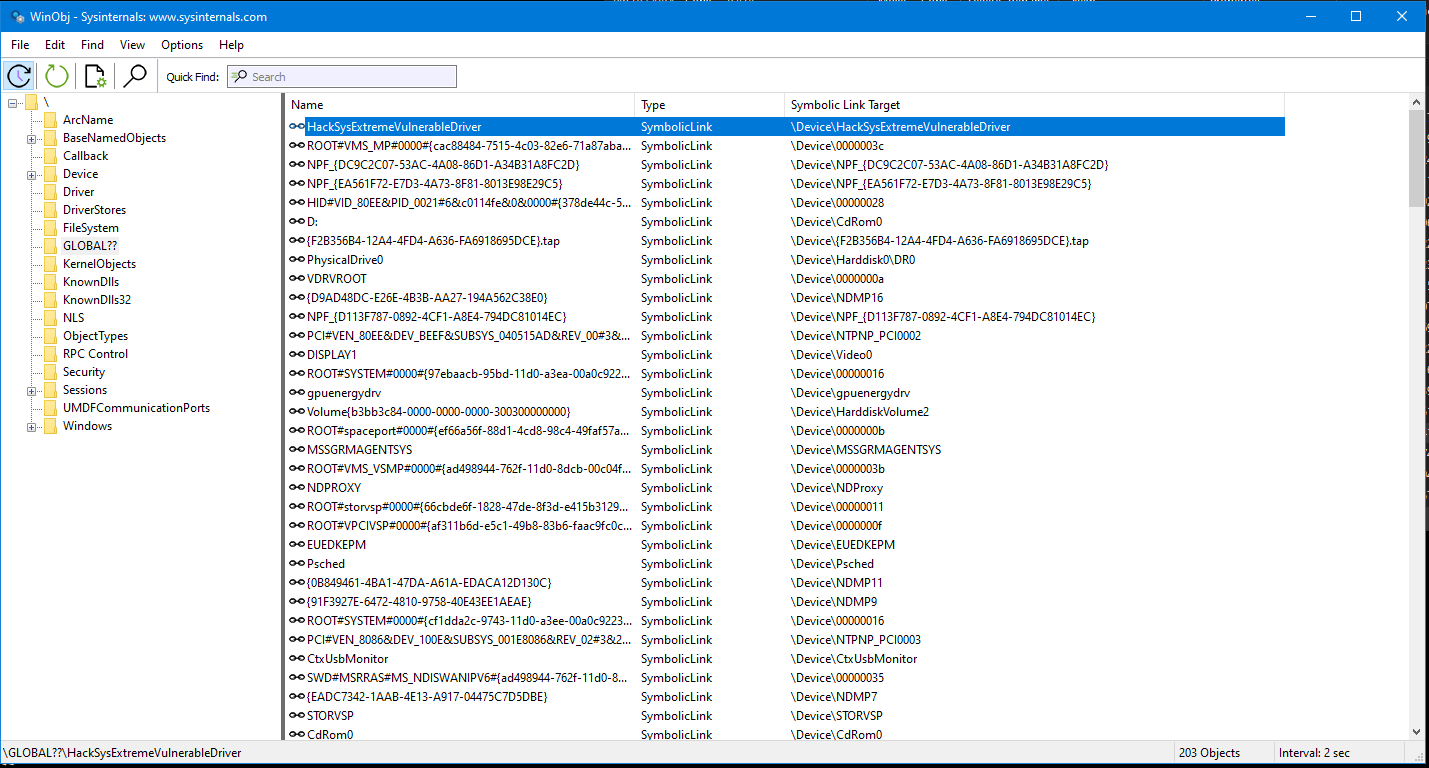Viewport: 1429px width, 768px height.
Task: Click the Security folder icon
Action: pos(50,372)
